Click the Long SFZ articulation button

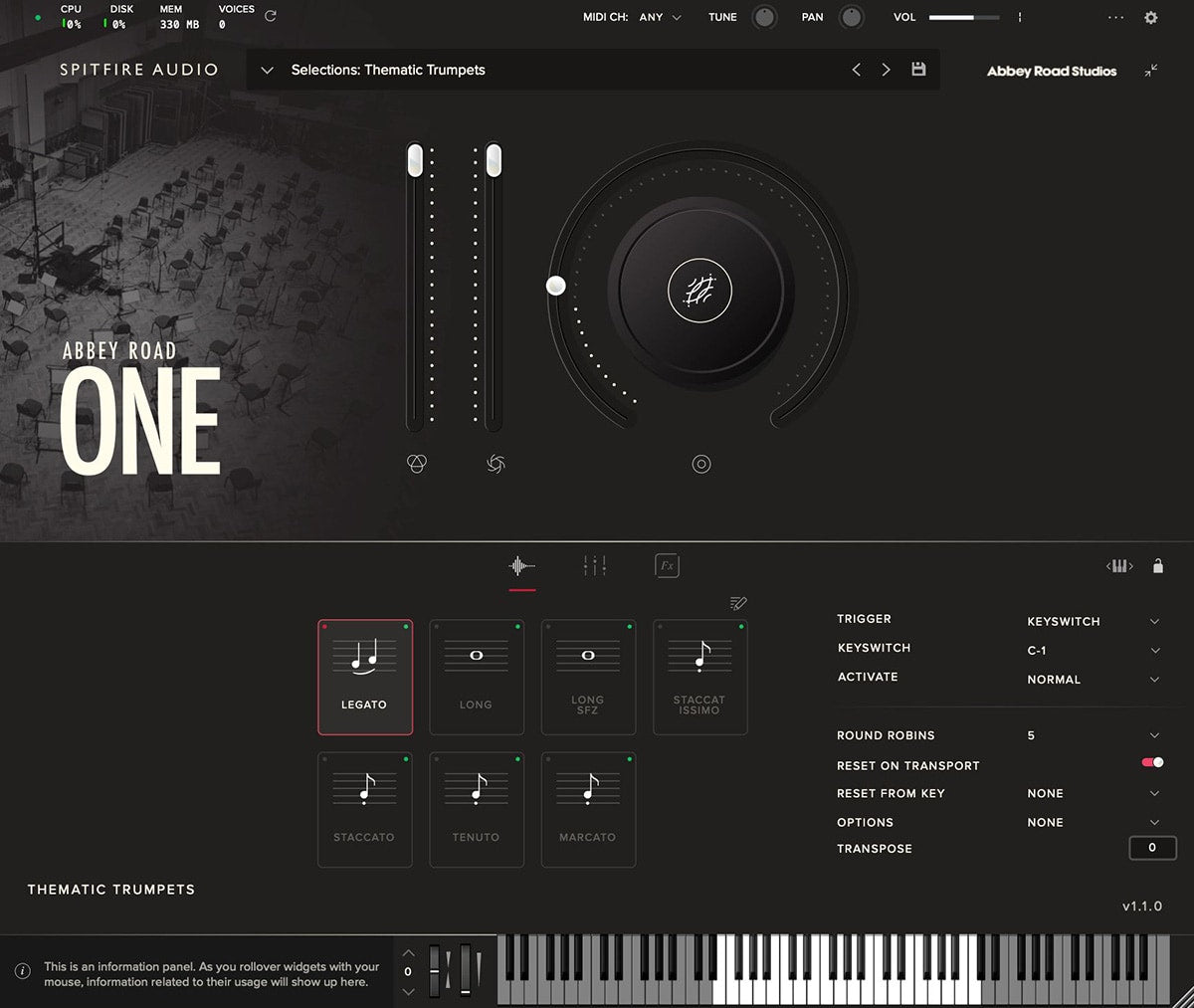[588, 677]
